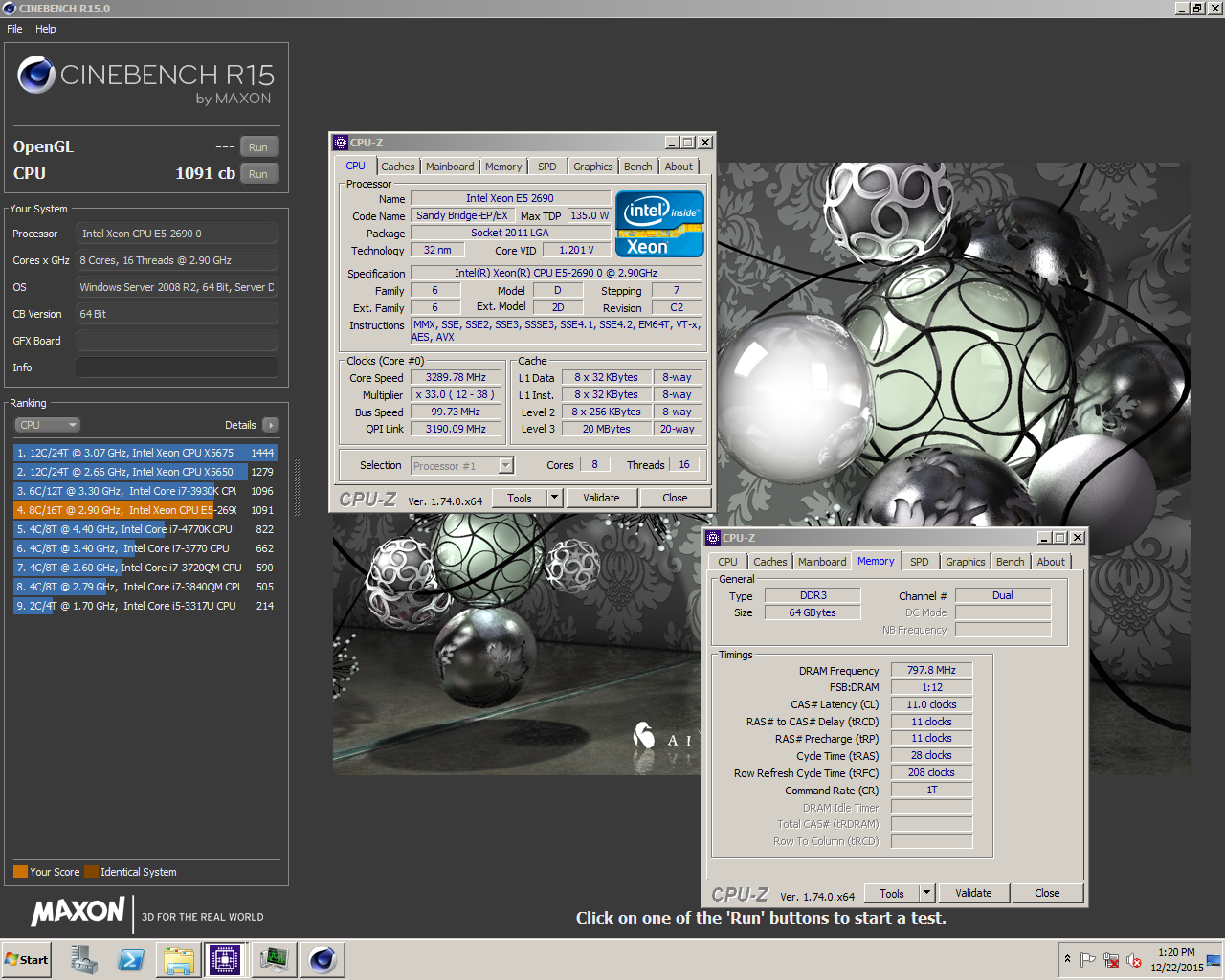
Task: Select ranking row Core i7-3770 scoring 662
Action: pos(145,548)
